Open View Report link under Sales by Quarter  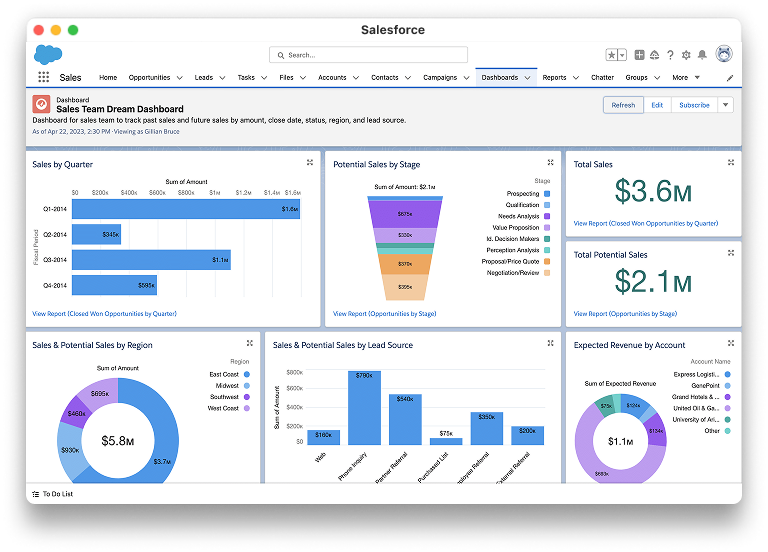pyautogui.click(x=104, y=313)
